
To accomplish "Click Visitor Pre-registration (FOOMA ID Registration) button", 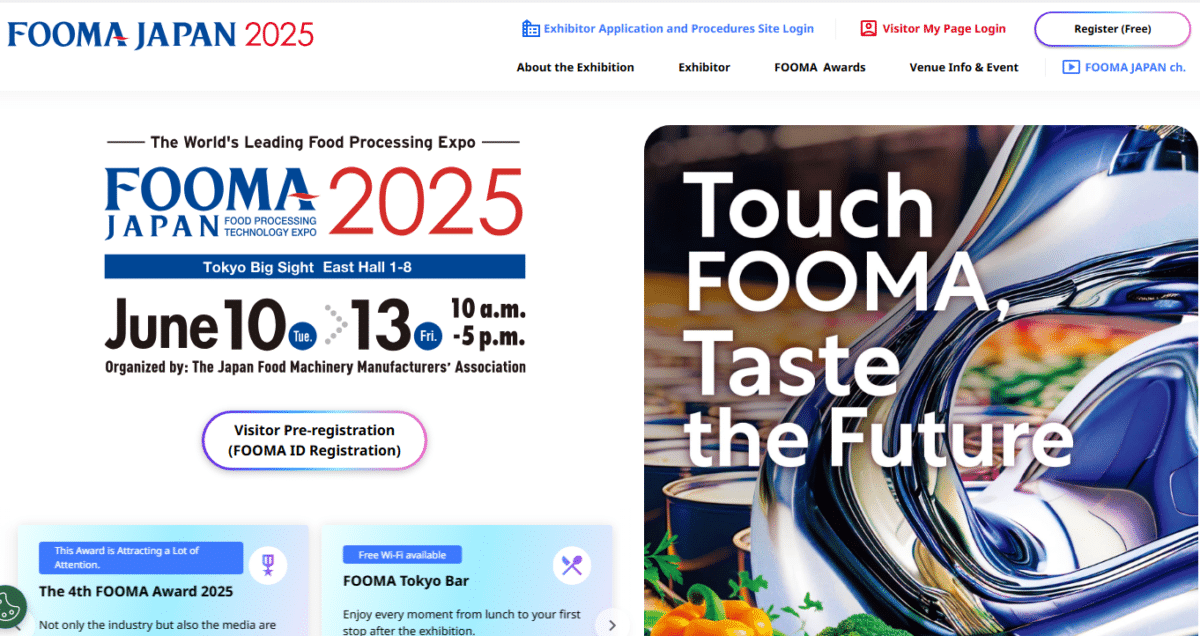I will [314, 440].
